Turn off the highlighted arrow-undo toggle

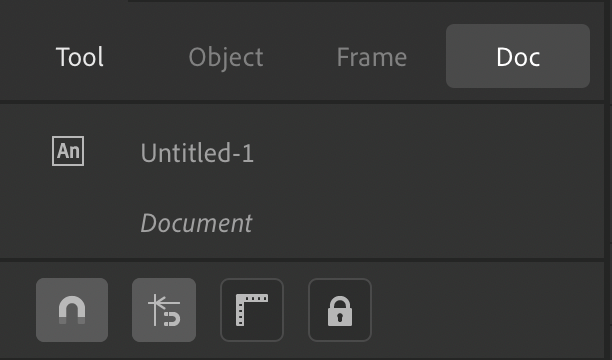pyautogui.click(x=164, y=310)
